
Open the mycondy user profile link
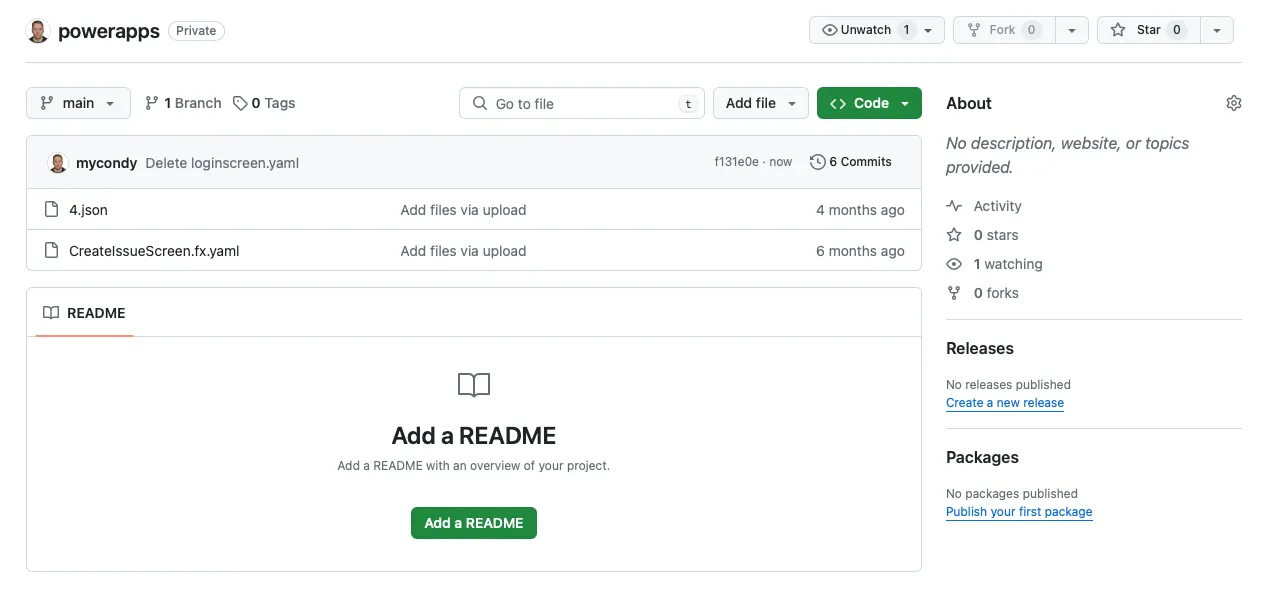pos(106,163)
